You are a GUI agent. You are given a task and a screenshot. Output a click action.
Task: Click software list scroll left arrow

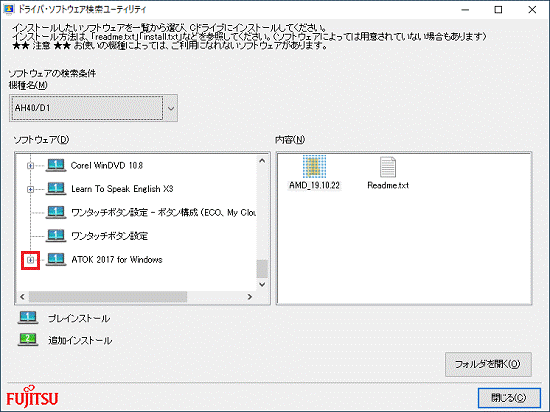click(22, 297)
